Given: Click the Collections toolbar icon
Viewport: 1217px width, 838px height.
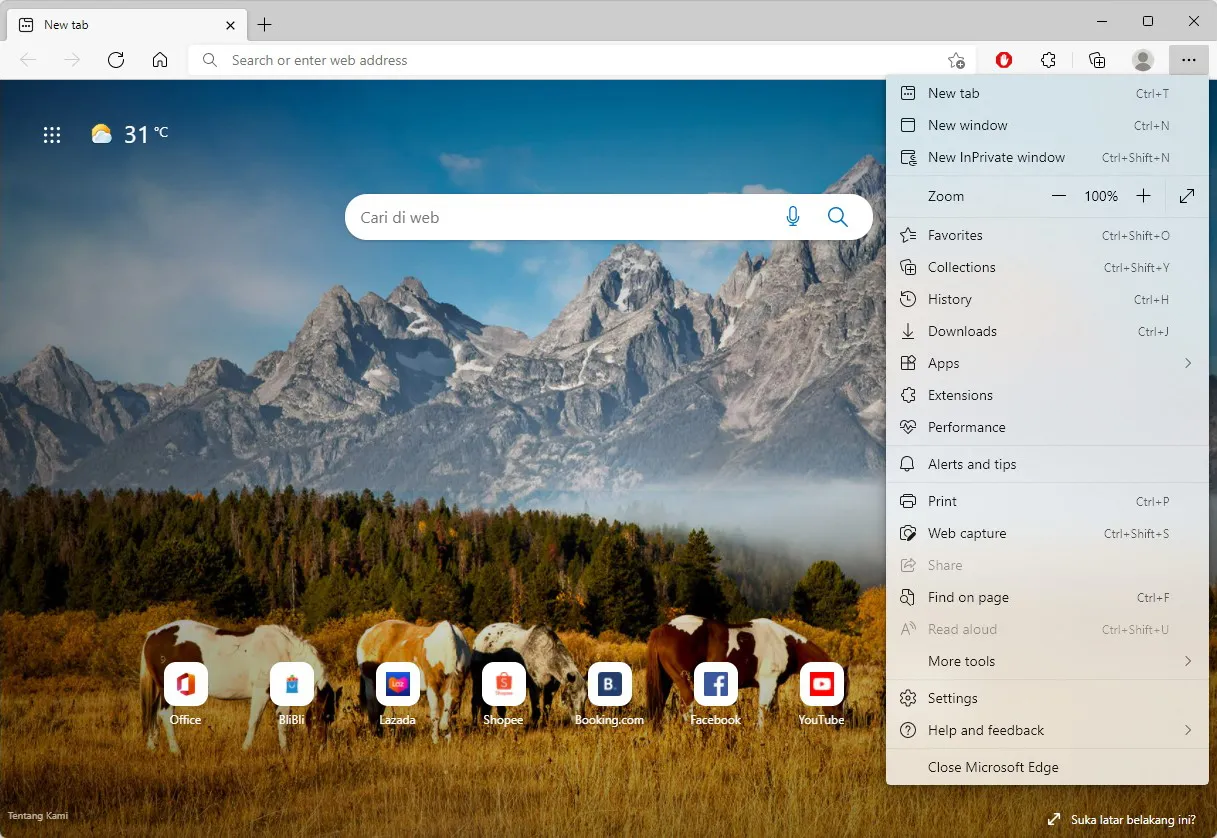Looking at the screenshot, I should coord(1097,60).
